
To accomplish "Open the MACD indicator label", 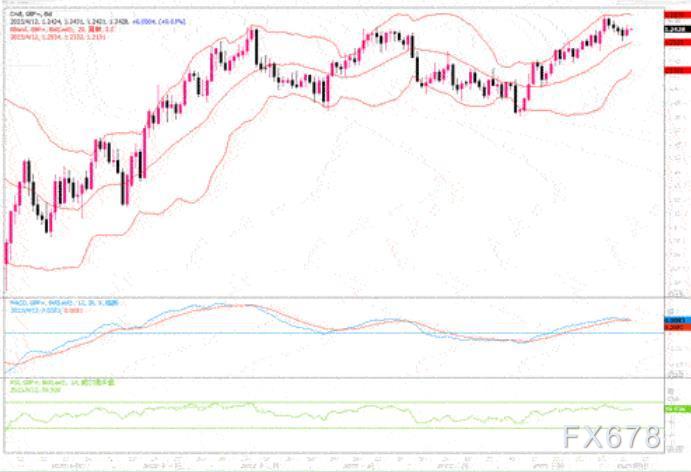I will click(x=50, y=304).
